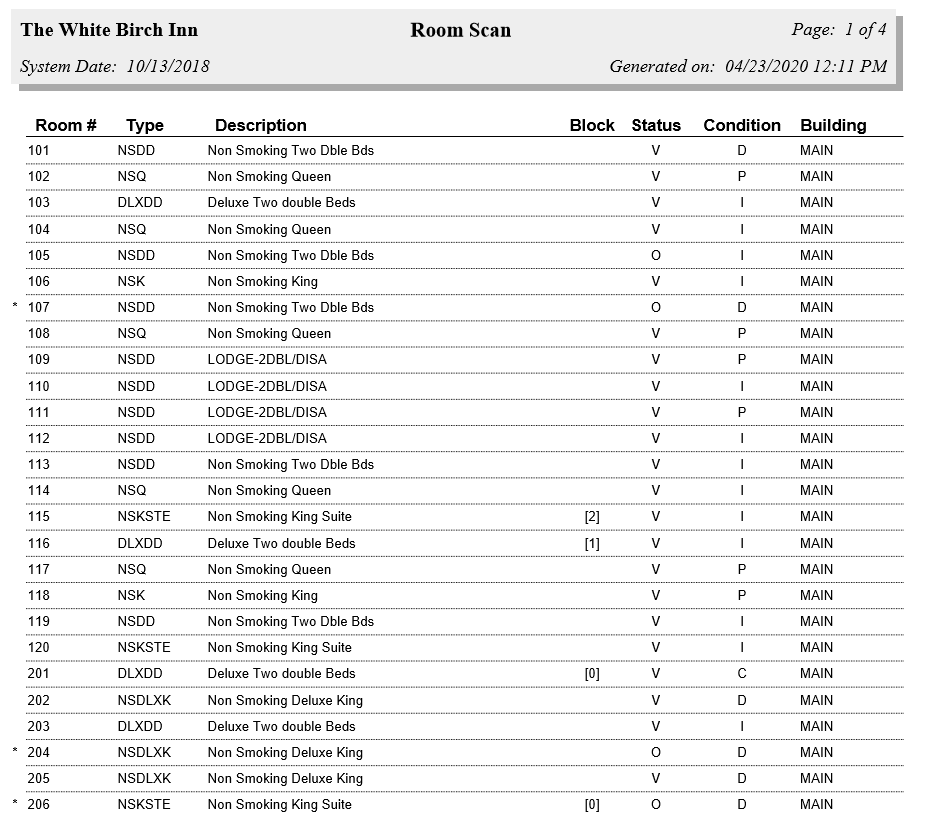Screen dimensions: 925x816
Task: Click 'Generated on: 04/23/2020 12:11 PM'
Action: [x=748, y=65]
